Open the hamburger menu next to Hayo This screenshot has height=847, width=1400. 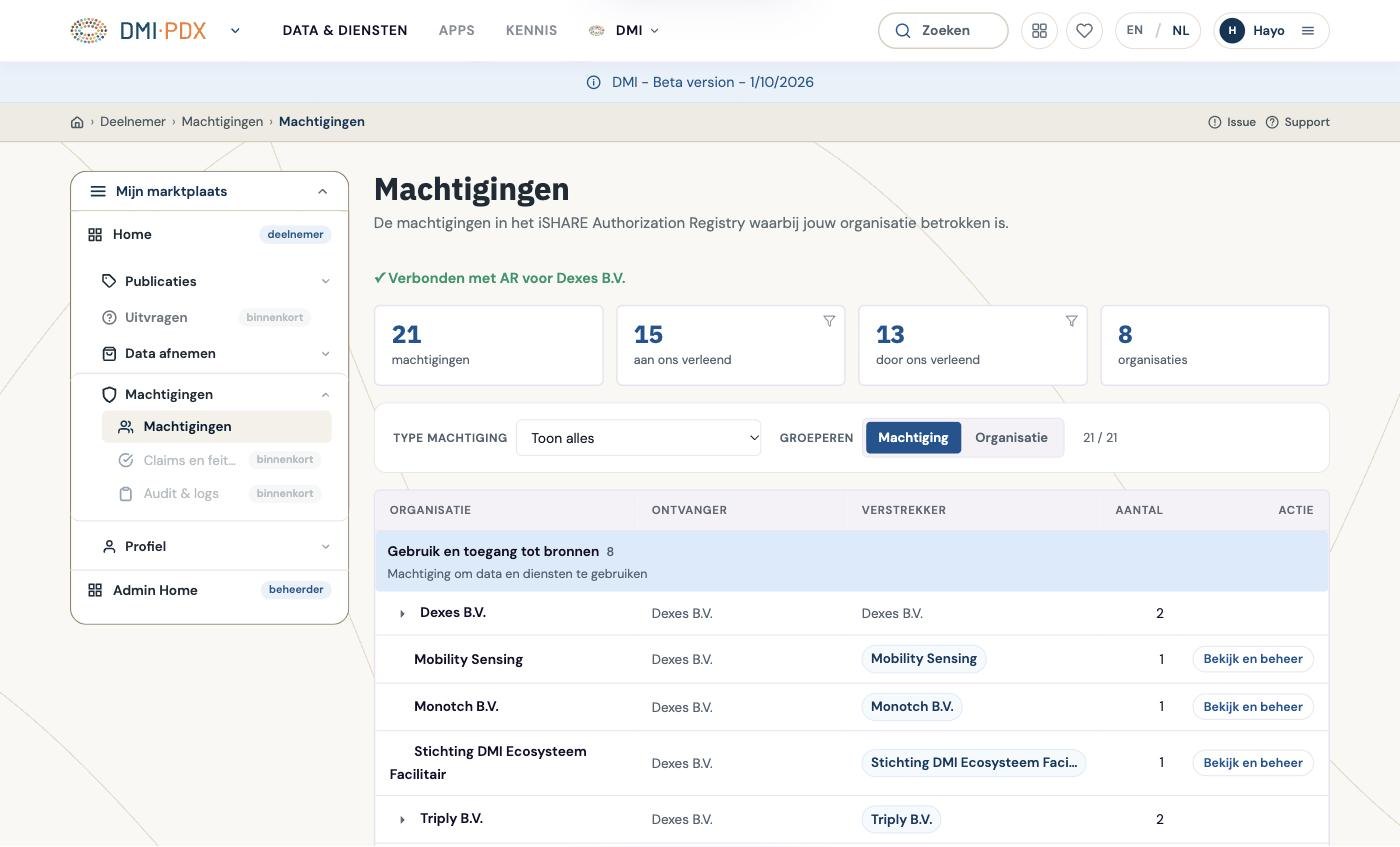click(x=1307, y=30)
